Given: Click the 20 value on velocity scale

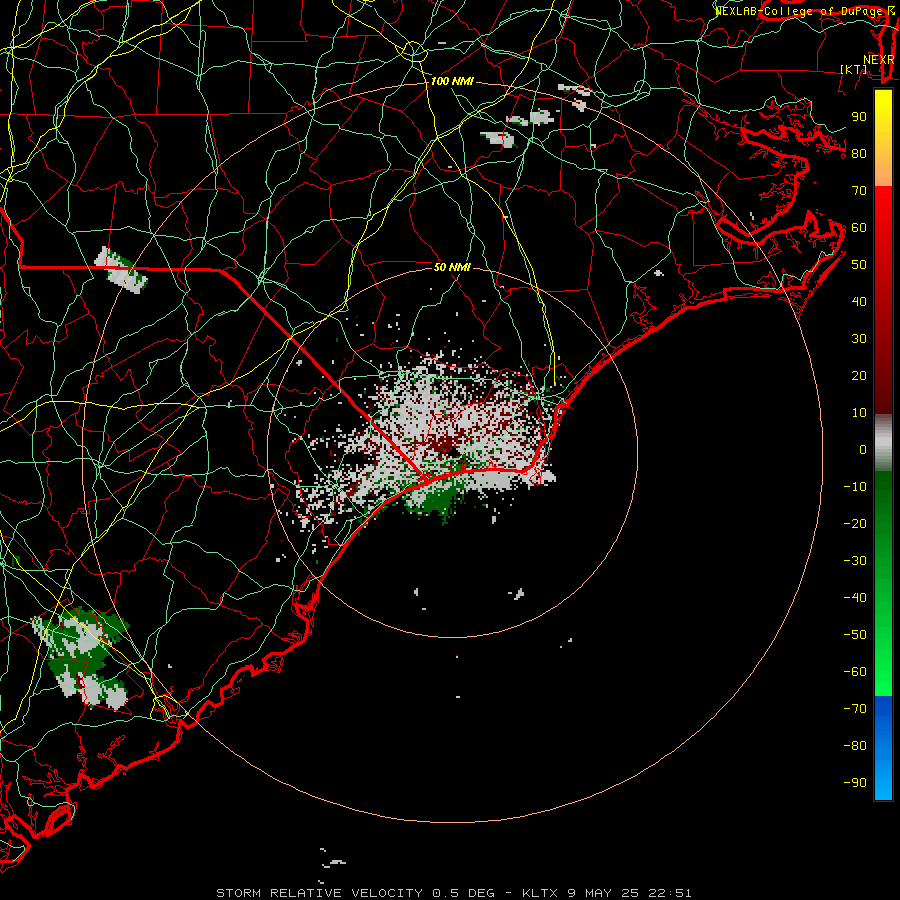Looking at the screenshot, I should tap(859, 376).
